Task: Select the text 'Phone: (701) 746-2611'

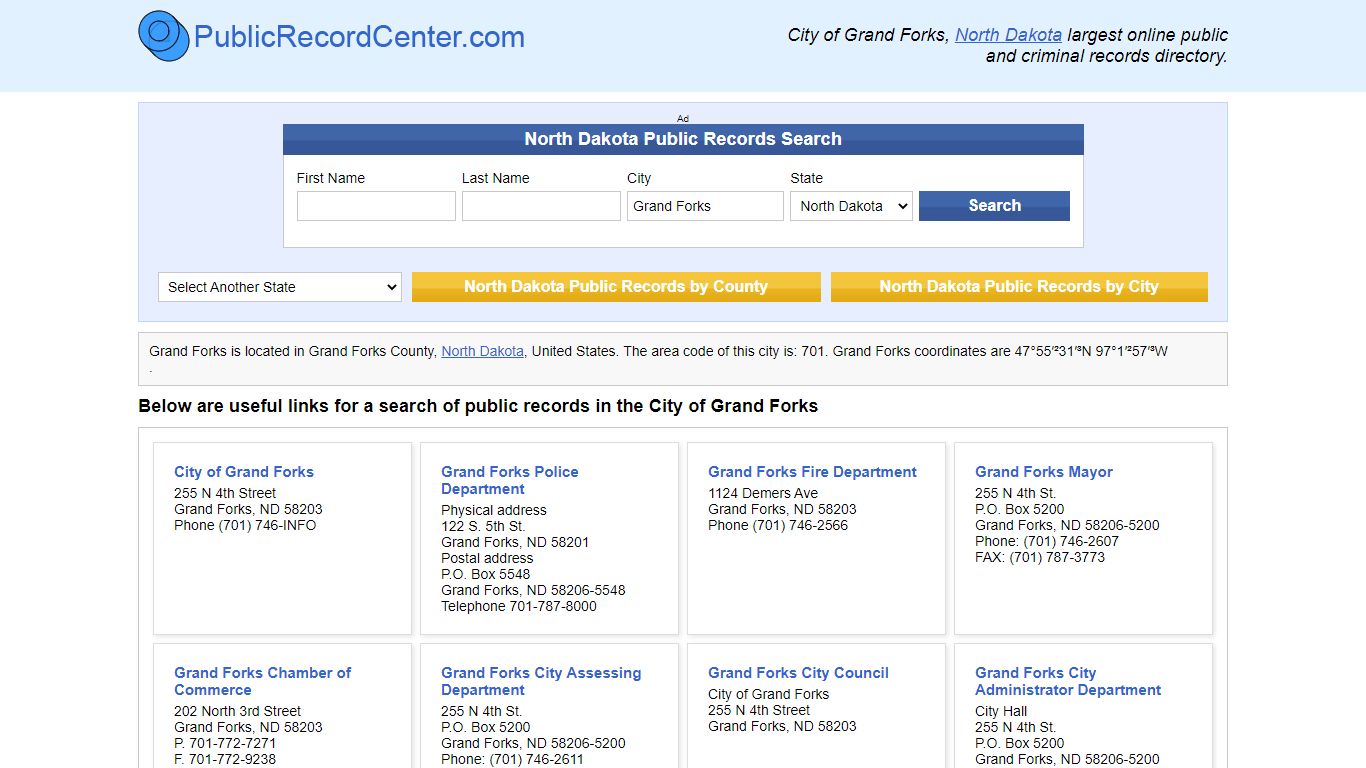Action: (x=513, y=759)
